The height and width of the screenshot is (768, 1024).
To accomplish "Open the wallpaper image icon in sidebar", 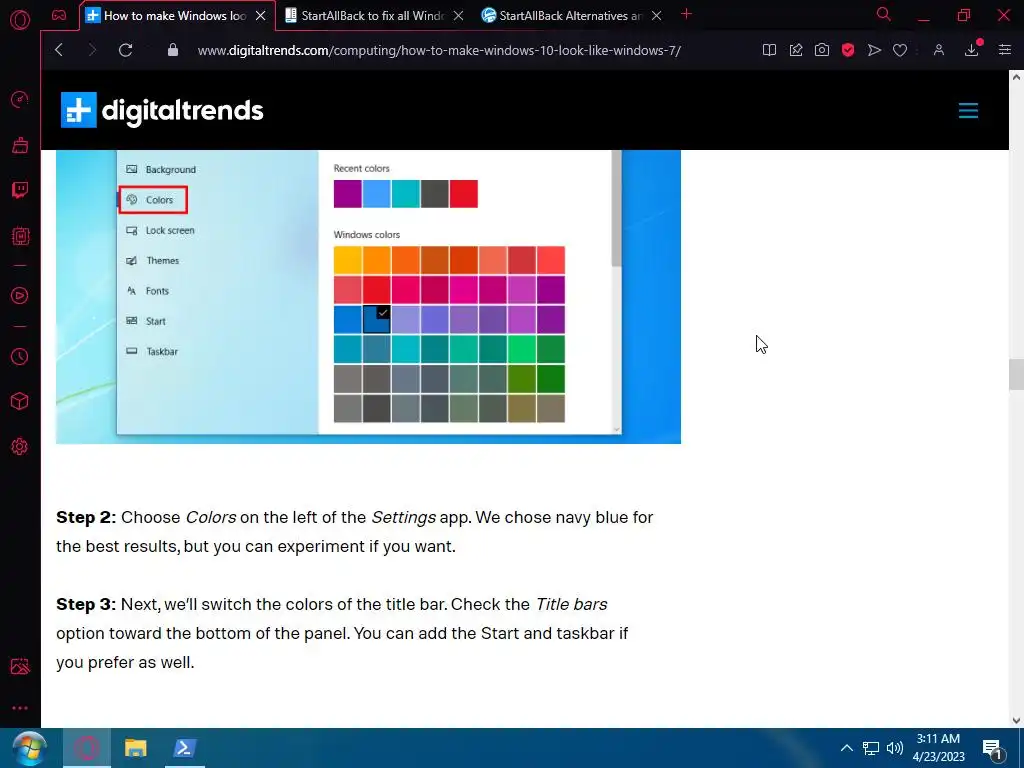I will pos(20,666).
